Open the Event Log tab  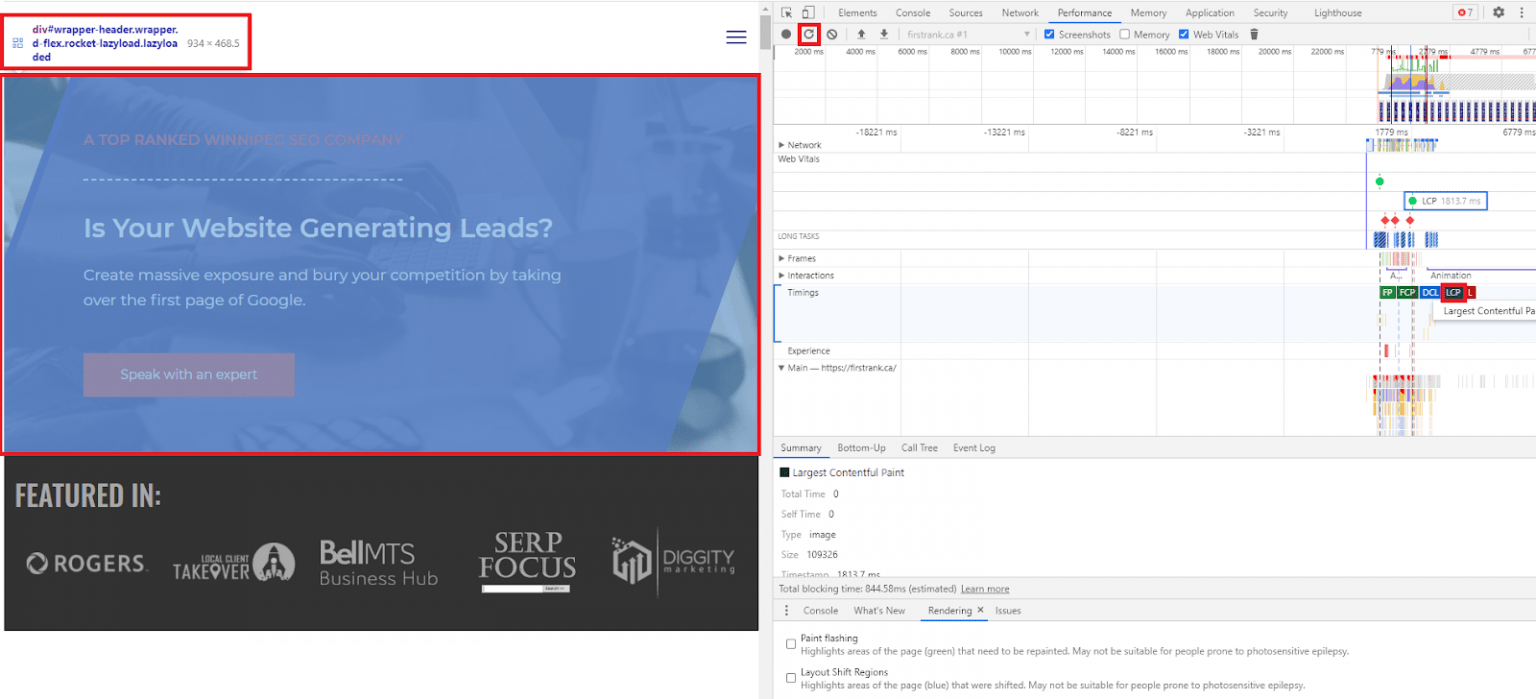[974, 448]
